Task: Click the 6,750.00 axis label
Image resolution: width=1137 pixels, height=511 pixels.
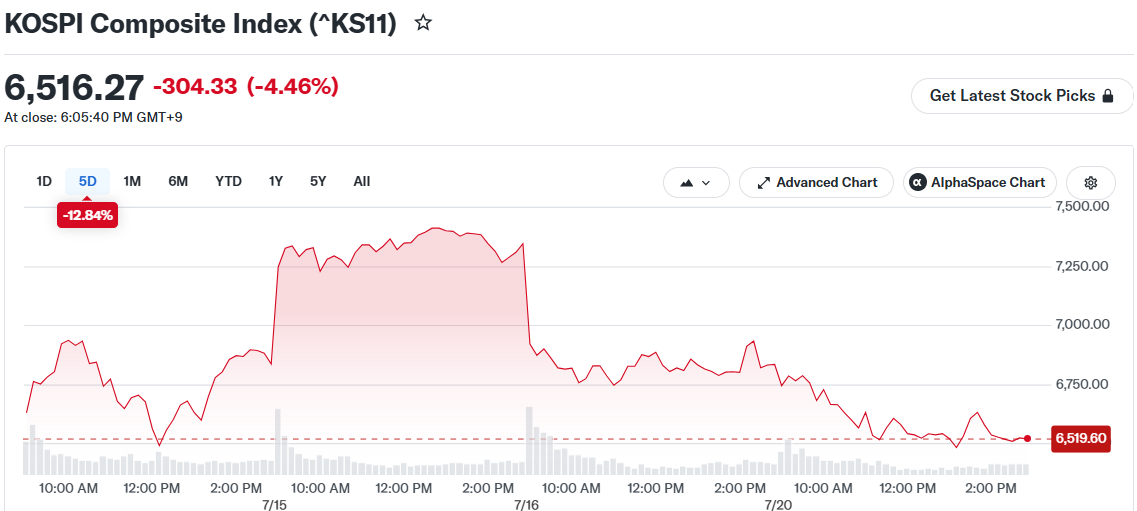Action: click(x=1080, y=384)
